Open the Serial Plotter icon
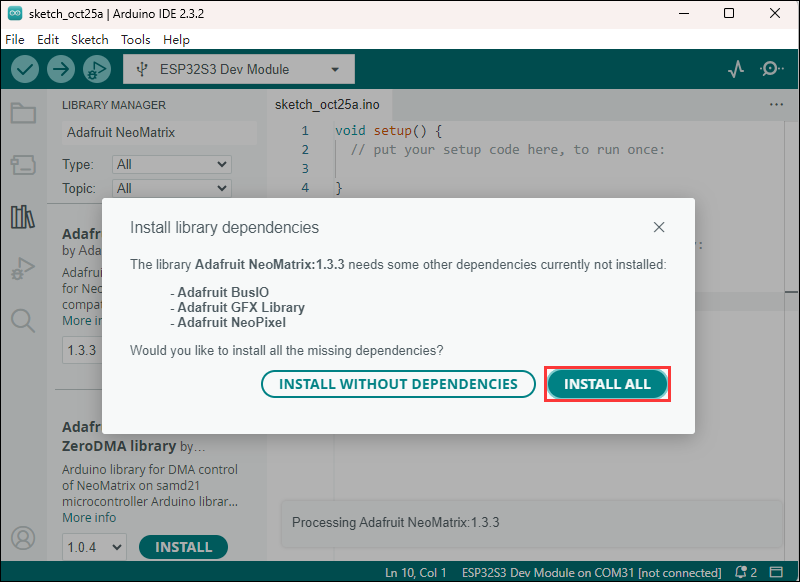 coord(736,69)
